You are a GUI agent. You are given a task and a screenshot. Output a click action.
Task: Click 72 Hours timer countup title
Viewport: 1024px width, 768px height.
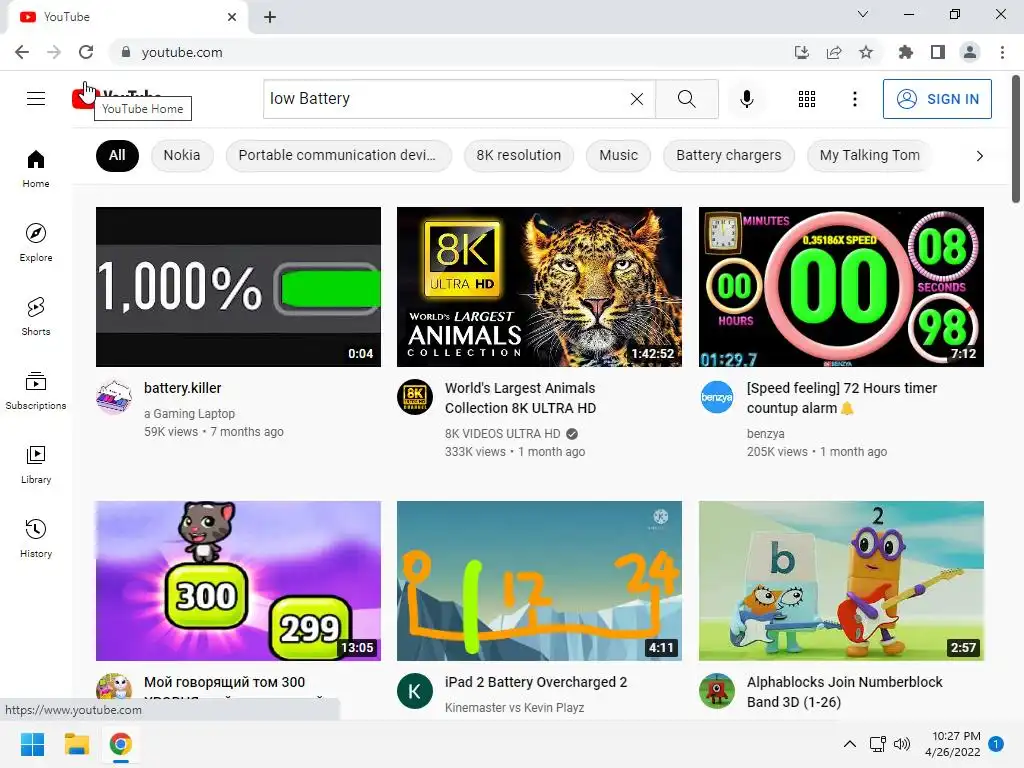(x=842, y=398)
